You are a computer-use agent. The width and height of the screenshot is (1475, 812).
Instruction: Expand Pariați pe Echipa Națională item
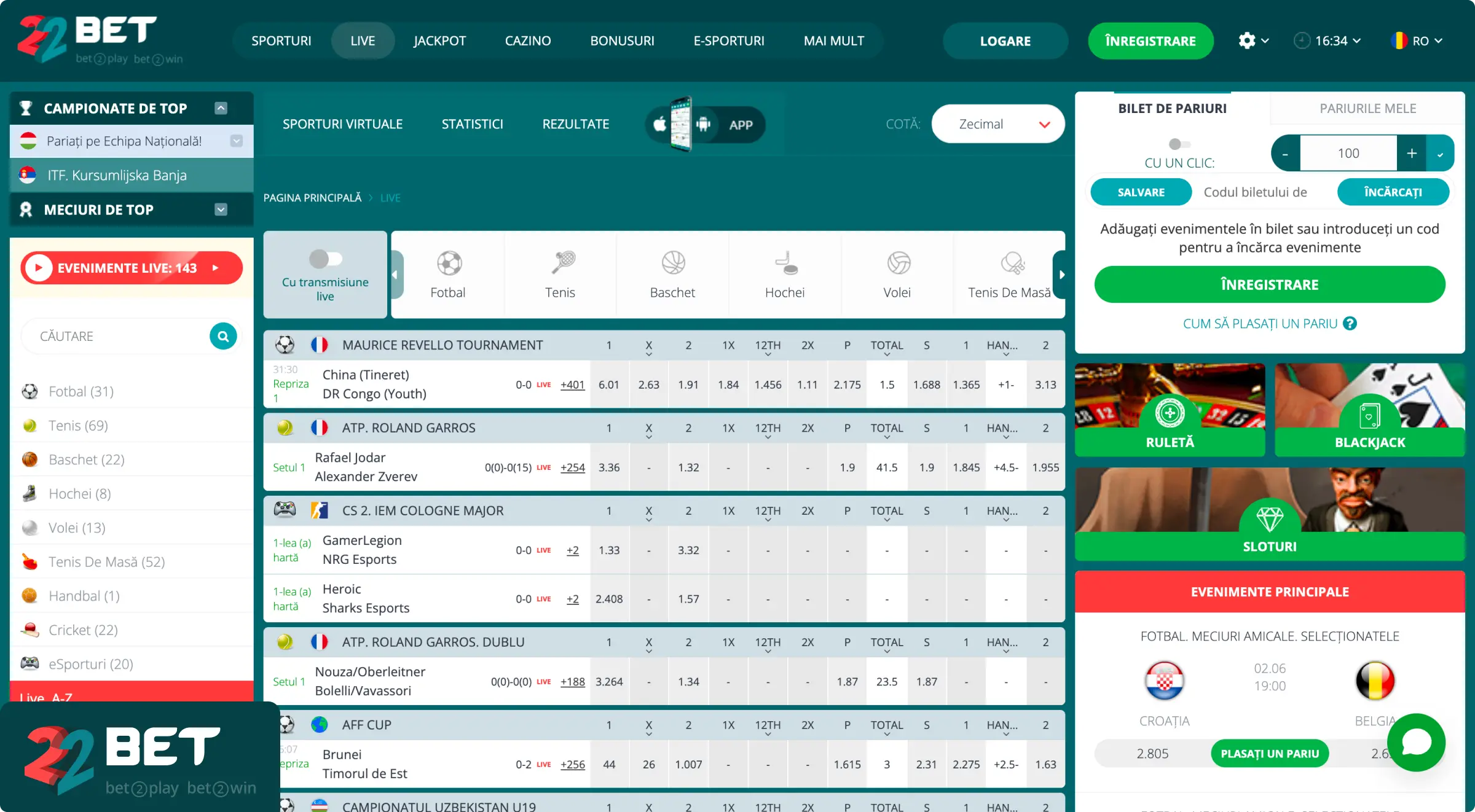237,141
